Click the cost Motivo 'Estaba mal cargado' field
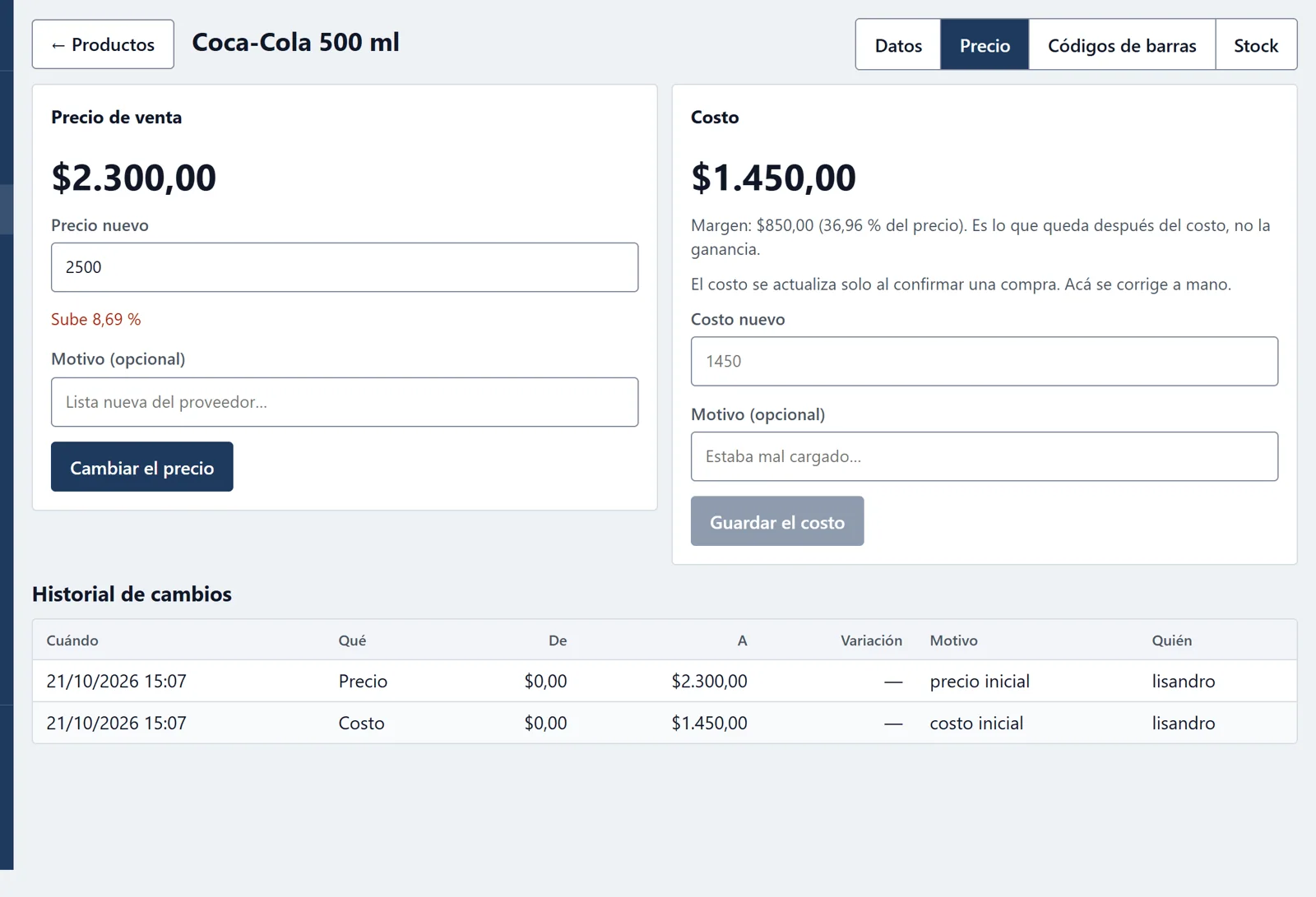The width and height of the screenshot is (1316, 897). click(985, 456)
